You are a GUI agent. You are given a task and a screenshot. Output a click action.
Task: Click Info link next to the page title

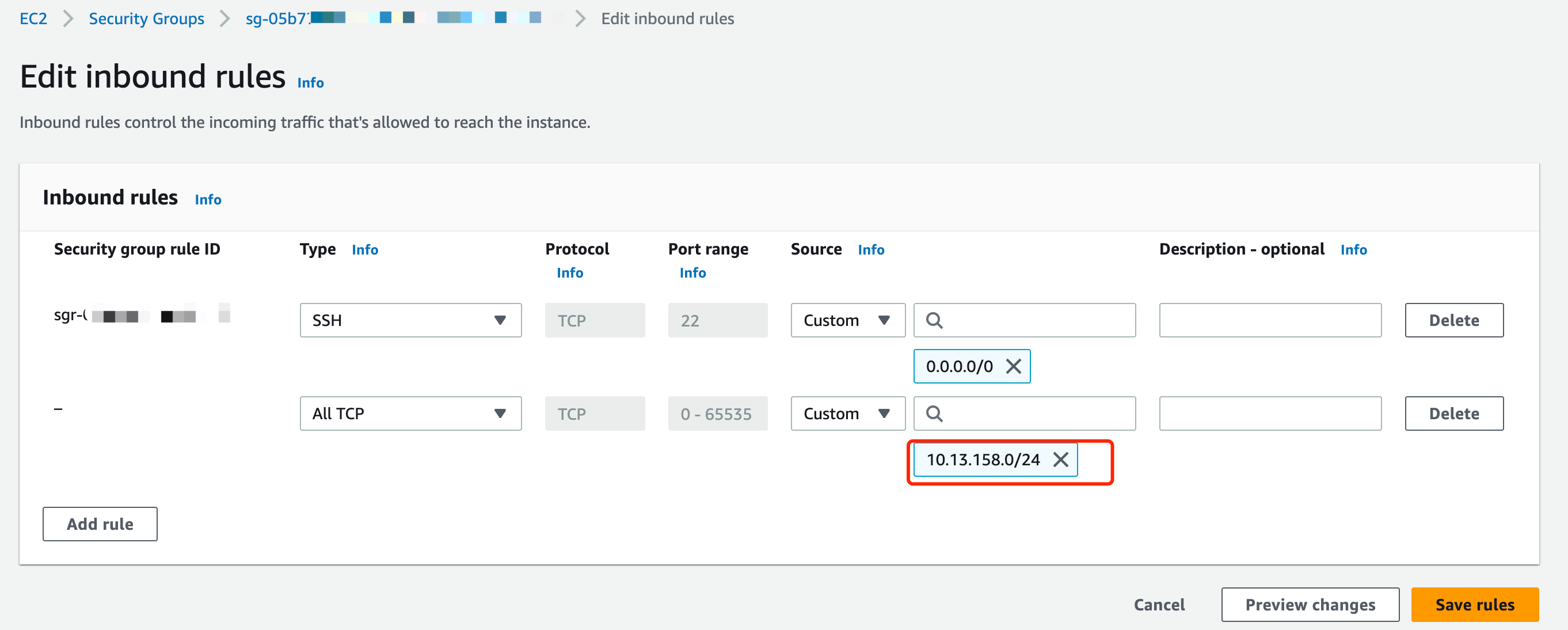coord(310,83)
